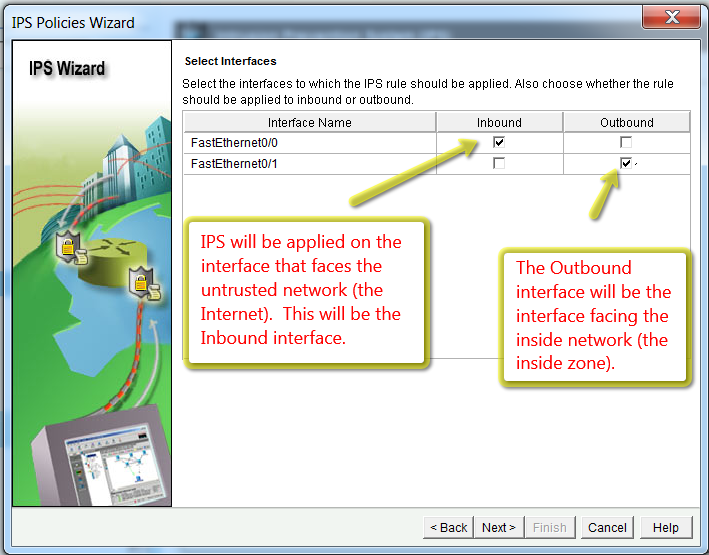Uncheck Inbound for FastEthernet0/0
709x555 pixels.
pos(499,142)
